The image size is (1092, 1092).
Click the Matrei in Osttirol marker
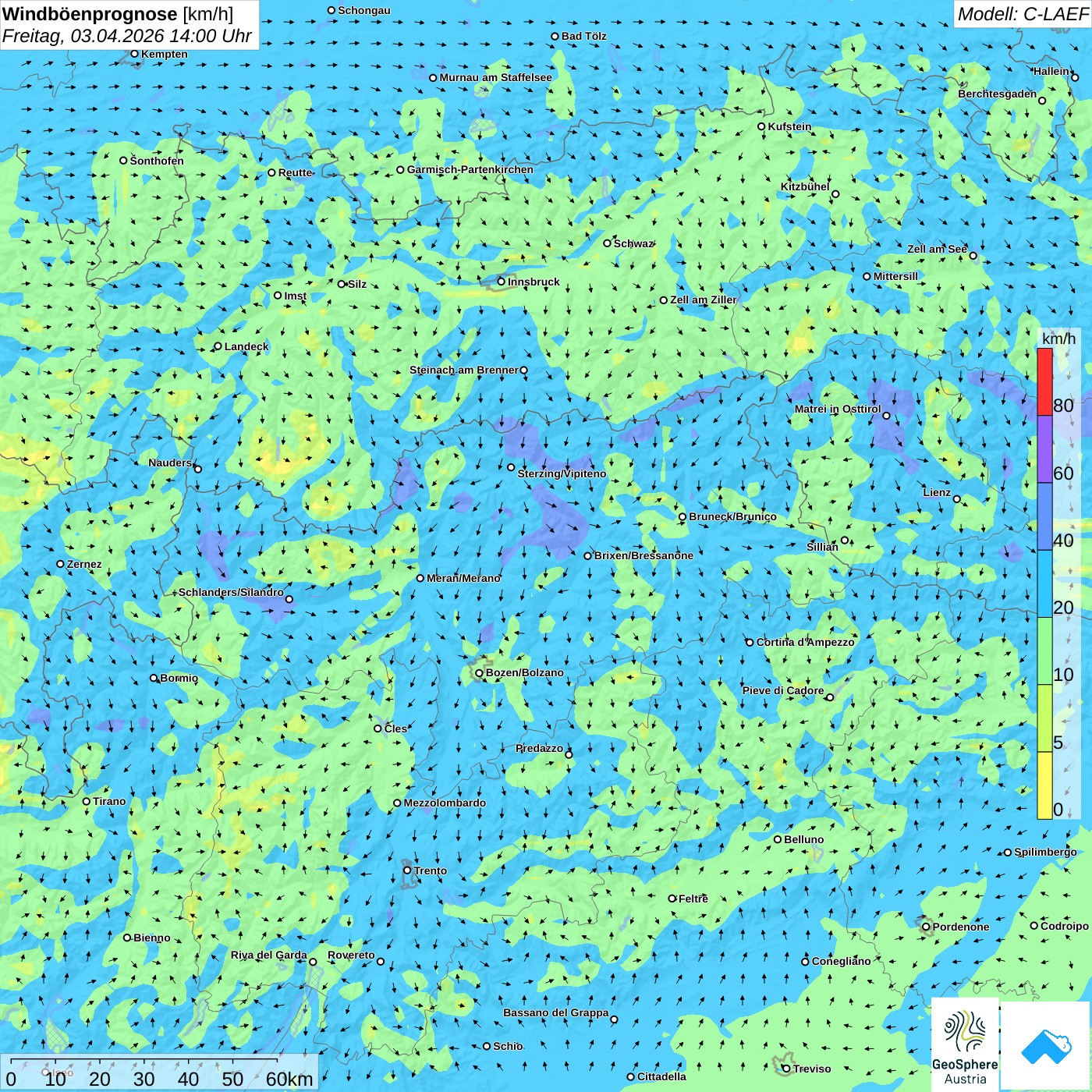886,416
